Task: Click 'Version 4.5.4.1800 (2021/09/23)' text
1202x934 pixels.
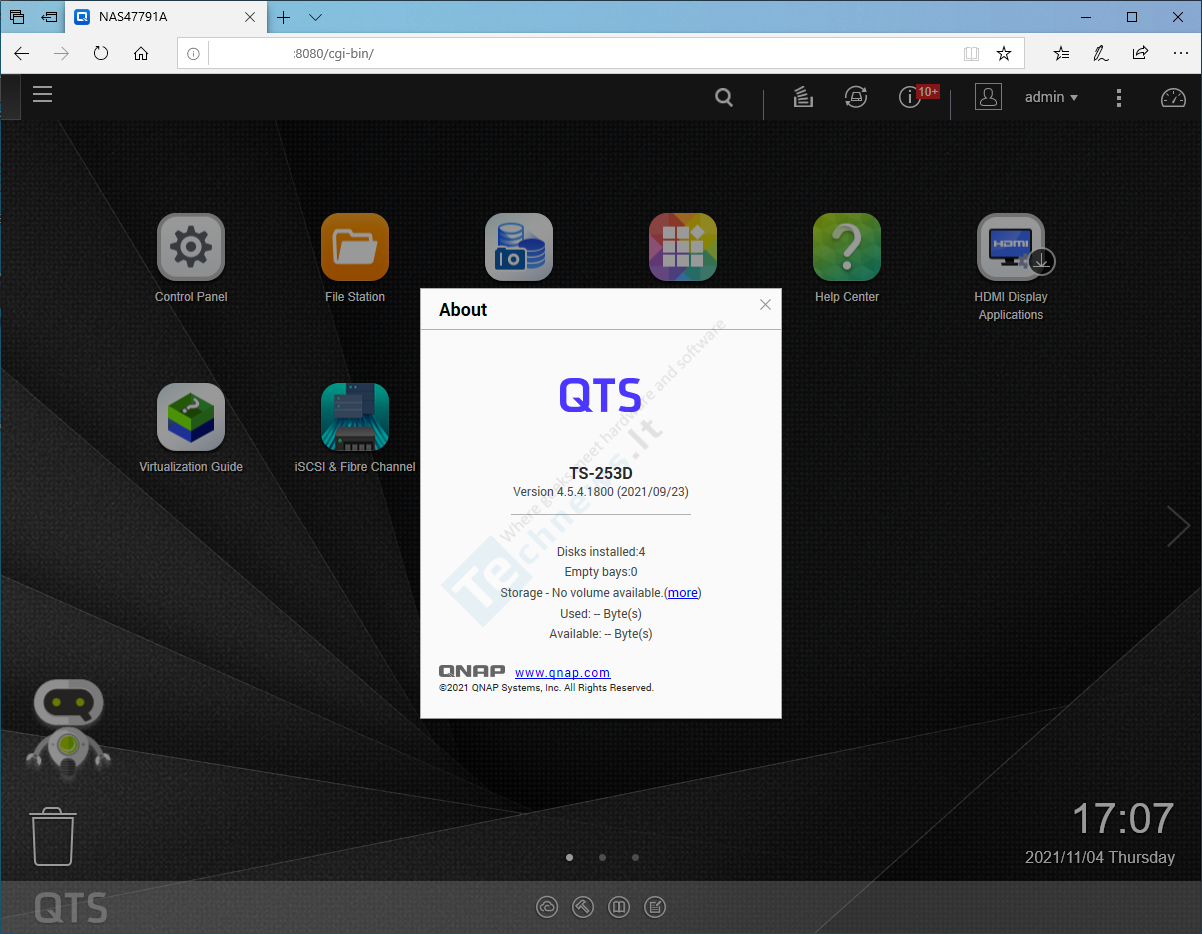Action: [601, 492]
